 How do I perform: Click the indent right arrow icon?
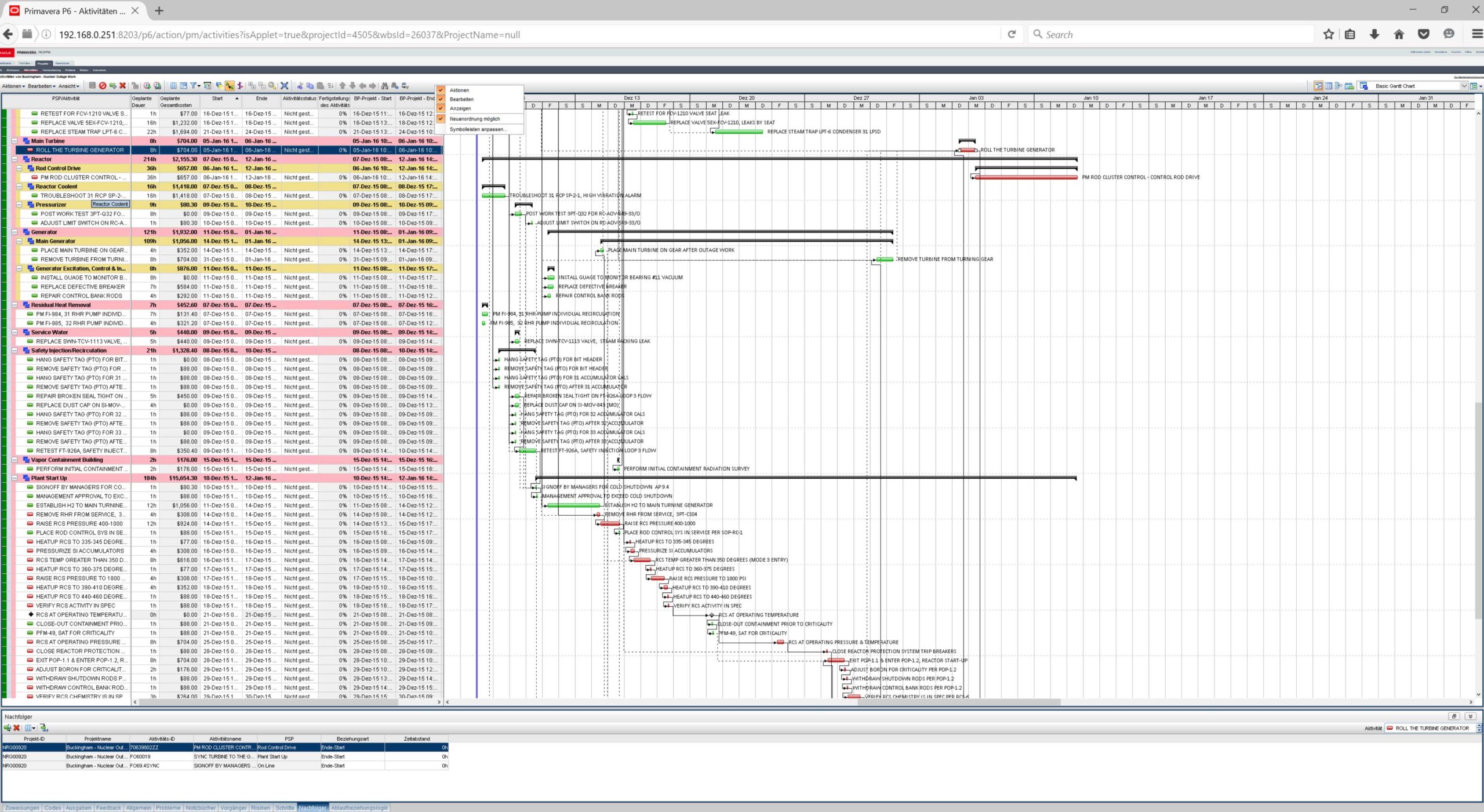373,86
